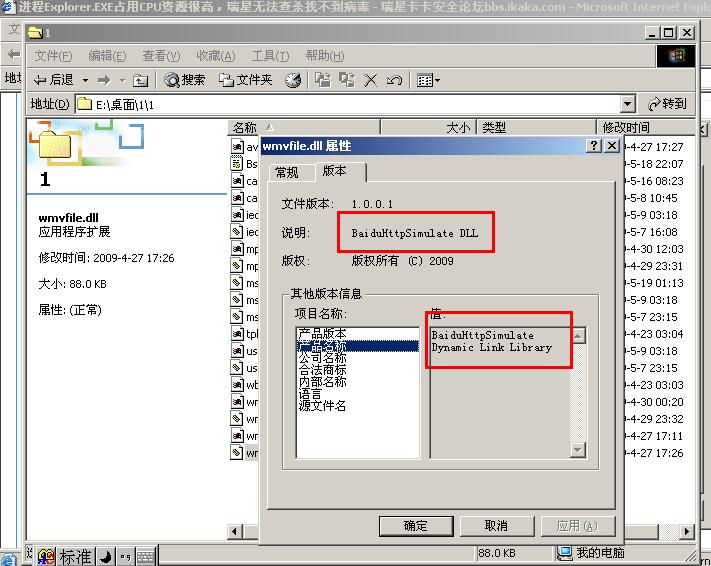This screenshot has width=711, height=566.
Task: Click the Forward arrow in the Explorer toolbar
Action: 104,81
